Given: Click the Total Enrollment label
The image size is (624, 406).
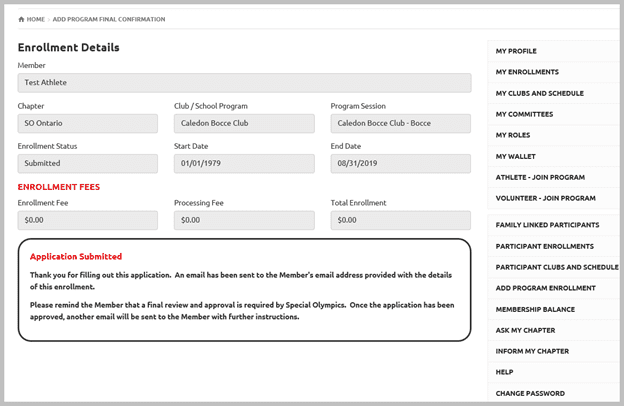Looking at the screenshot, I should [359, 203].
